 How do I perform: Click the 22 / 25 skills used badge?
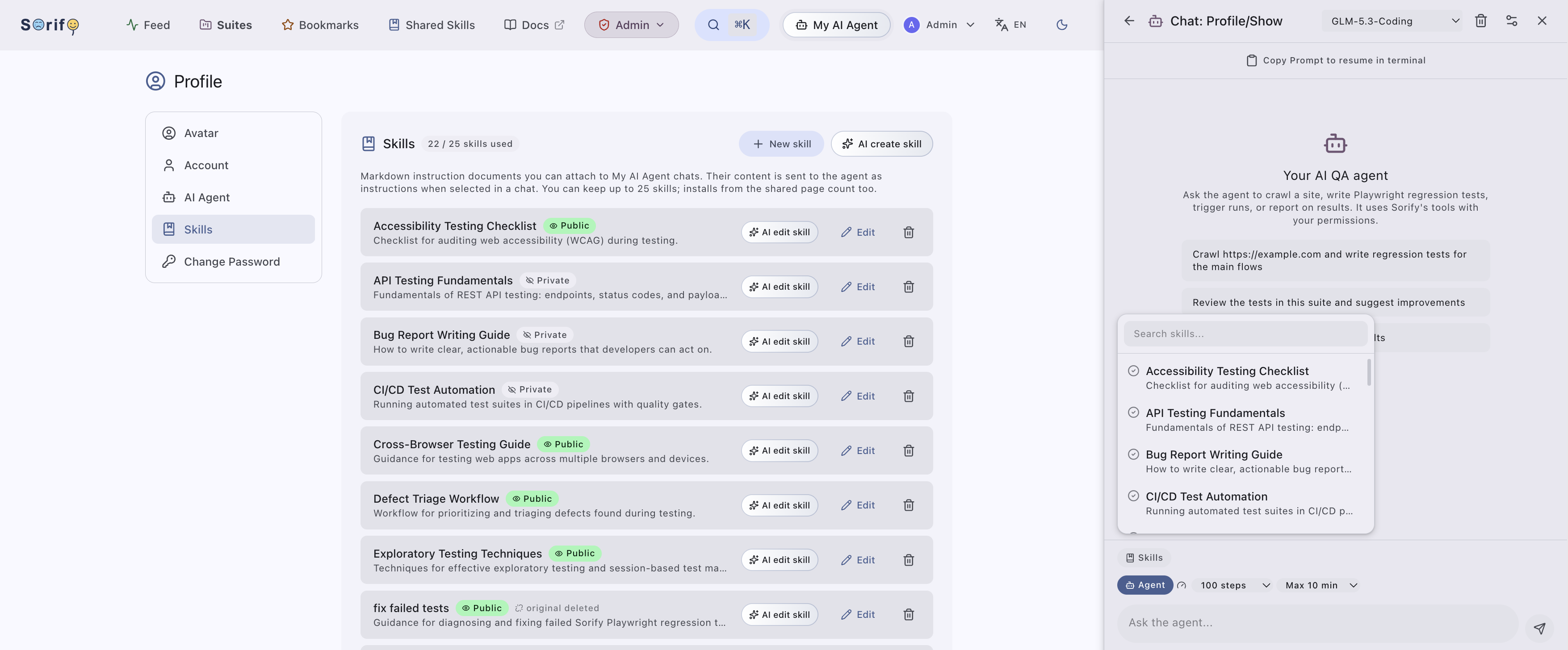pos(470,144)
